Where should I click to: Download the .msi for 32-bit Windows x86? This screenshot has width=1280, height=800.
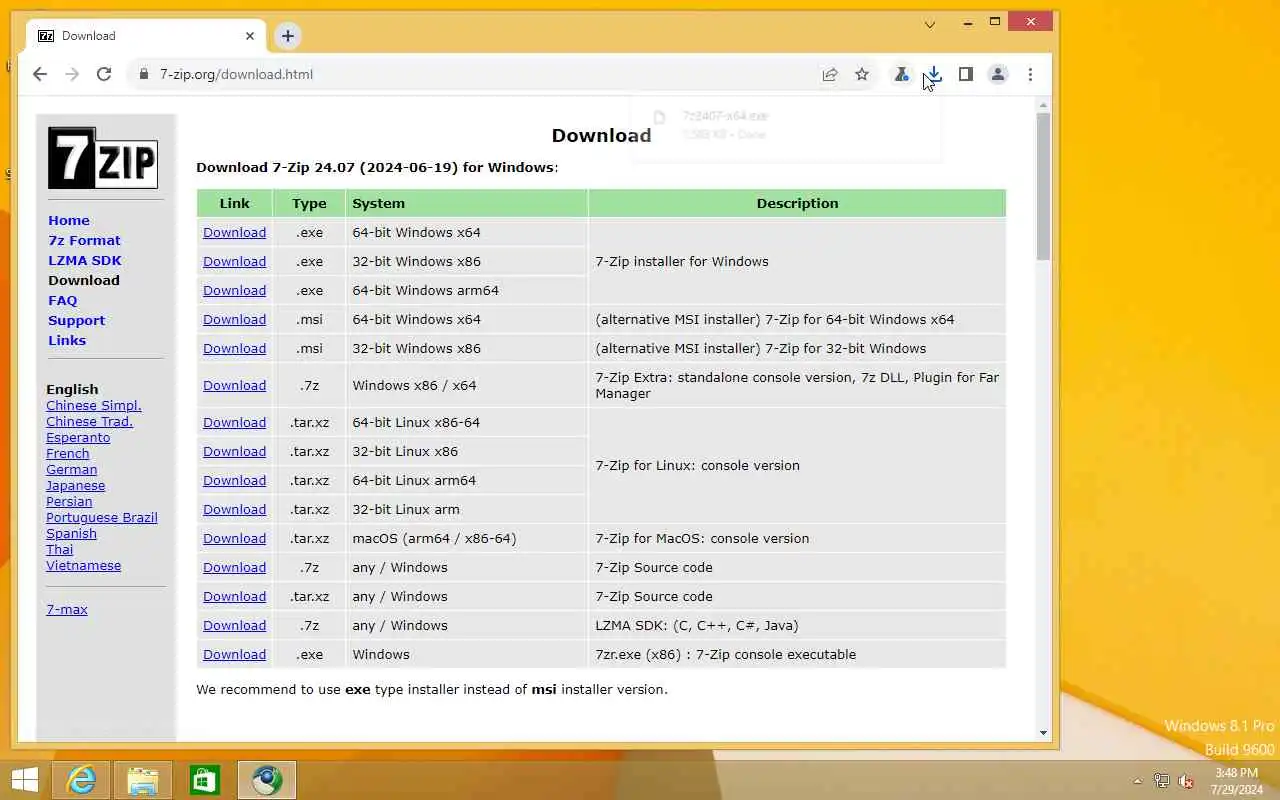pyautogui.click(x=234, y=348)
